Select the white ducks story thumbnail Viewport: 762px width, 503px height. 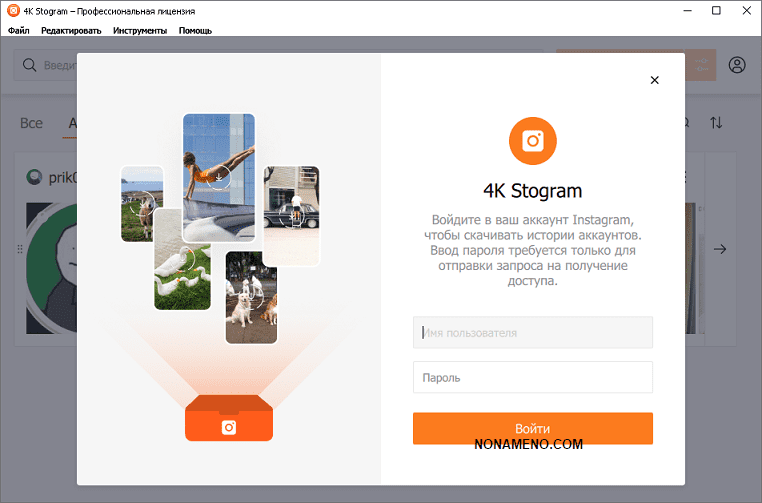182,260
